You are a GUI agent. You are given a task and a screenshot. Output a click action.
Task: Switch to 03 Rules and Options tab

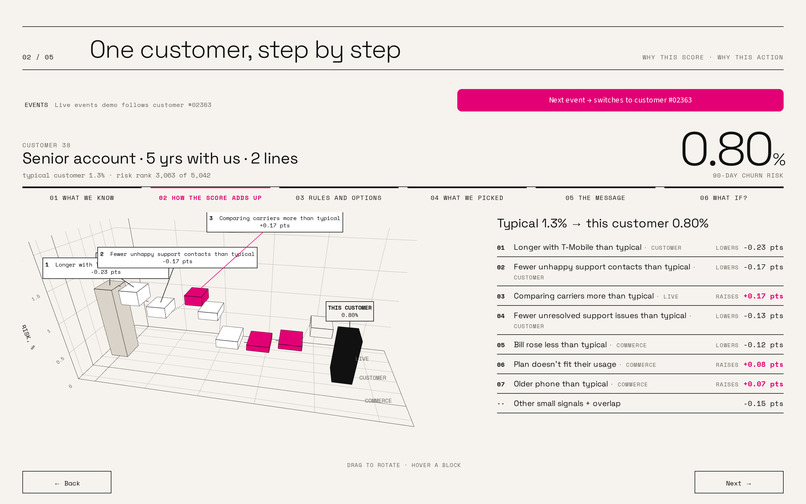(339, 197)
